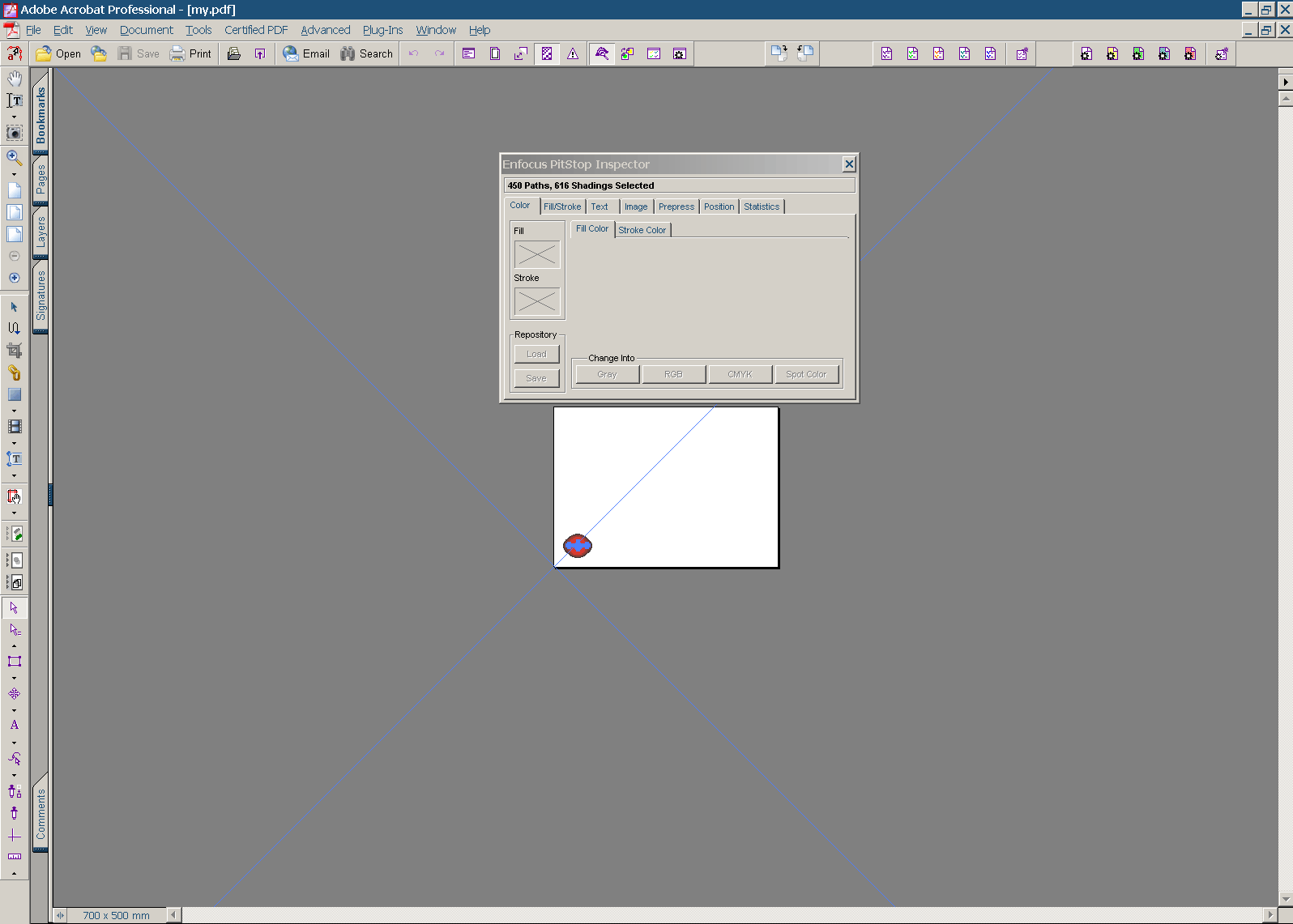This screenshot has width=1293, height=924.
Task: Click the Gray button in Change Into
Action: click(x=607, y=374)
